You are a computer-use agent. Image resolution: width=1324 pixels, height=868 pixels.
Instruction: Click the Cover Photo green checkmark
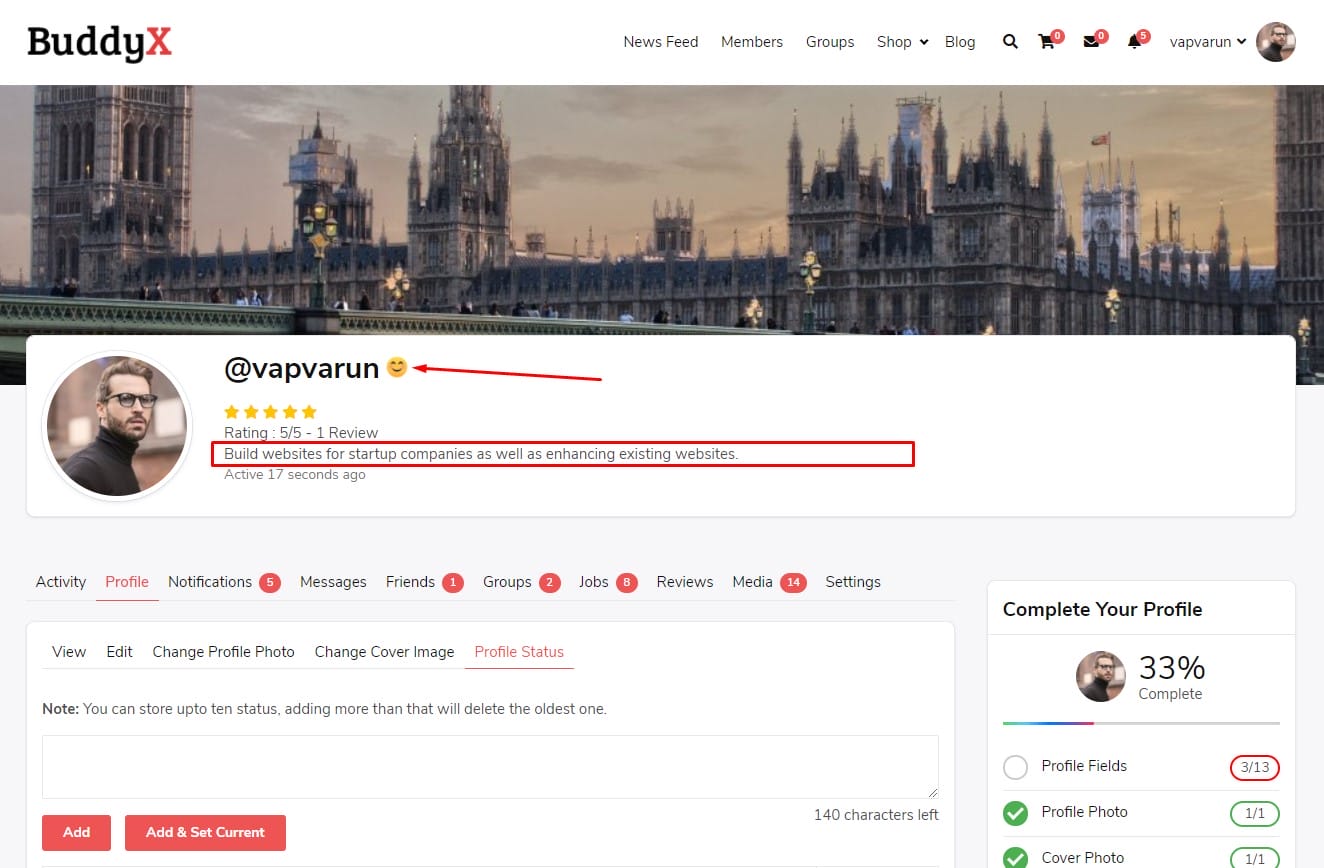click(x=1015, y=857)
